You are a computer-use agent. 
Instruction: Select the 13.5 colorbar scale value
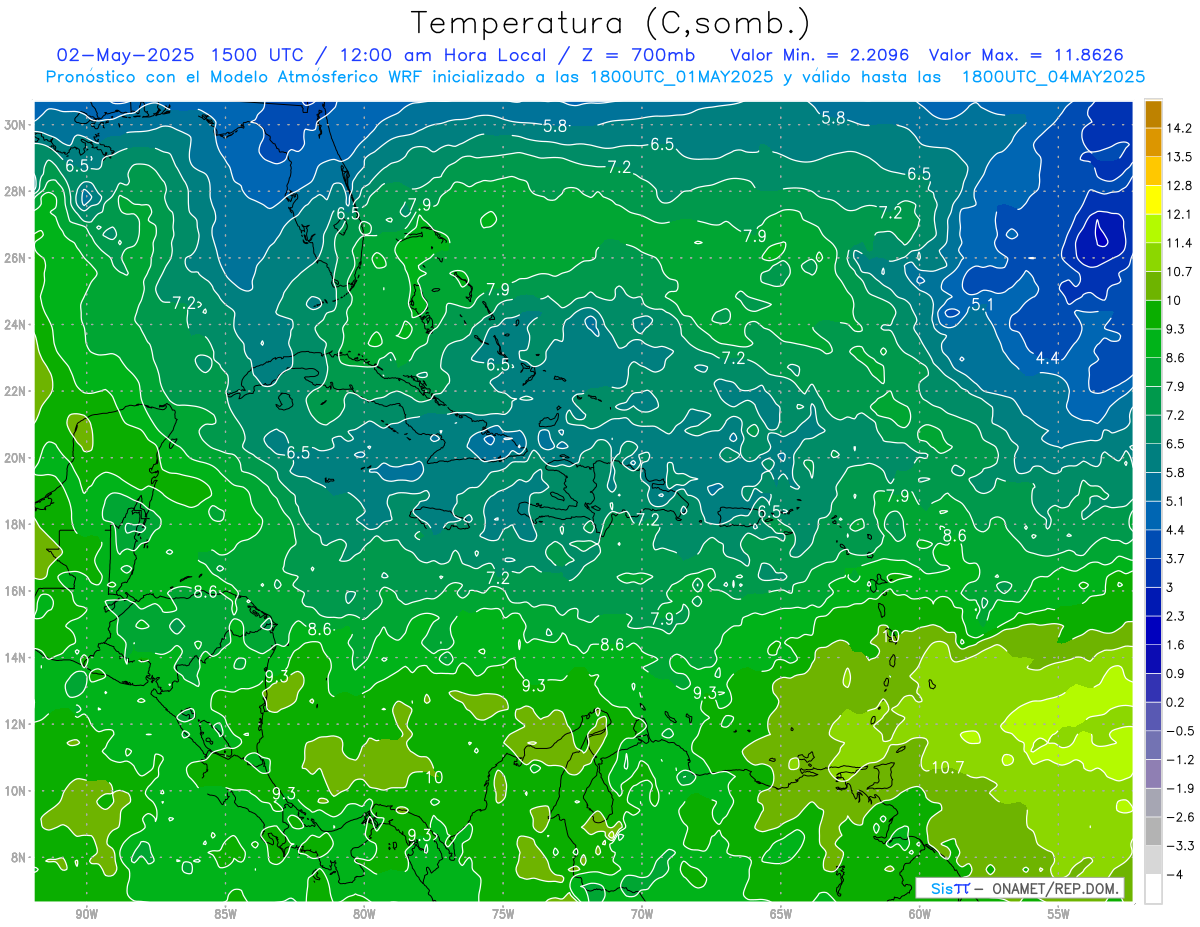point(1179,157)
